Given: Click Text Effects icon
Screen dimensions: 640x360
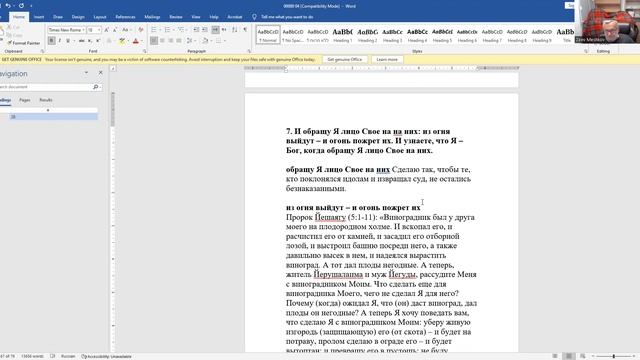Looking at the screenshot, I should pos(109,41).
